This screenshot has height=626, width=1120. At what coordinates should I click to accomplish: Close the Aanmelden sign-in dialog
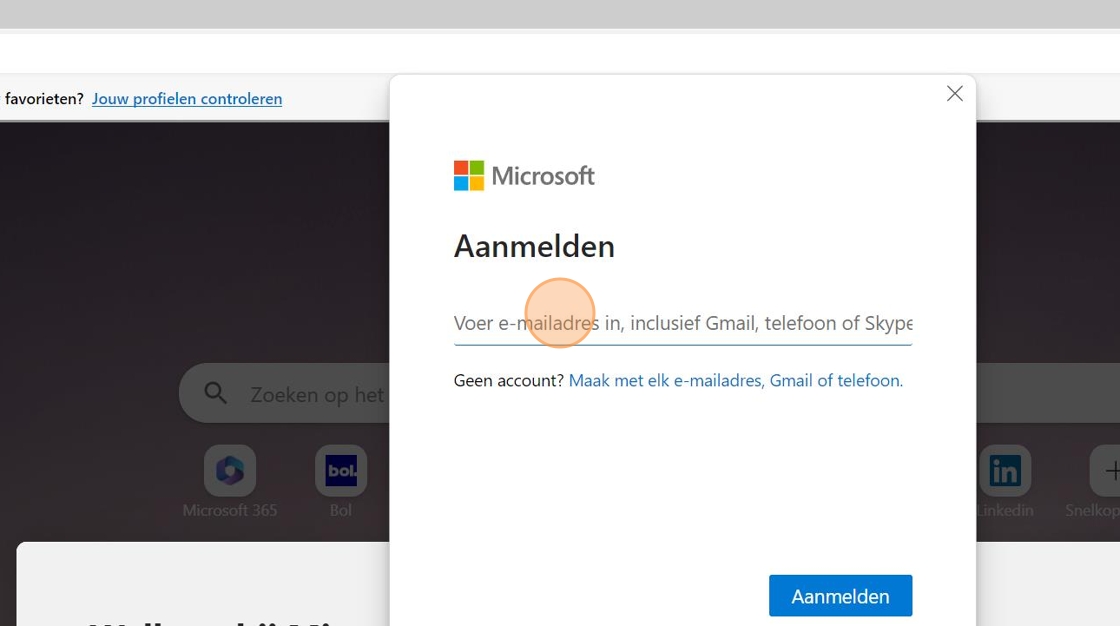(955, 93)
